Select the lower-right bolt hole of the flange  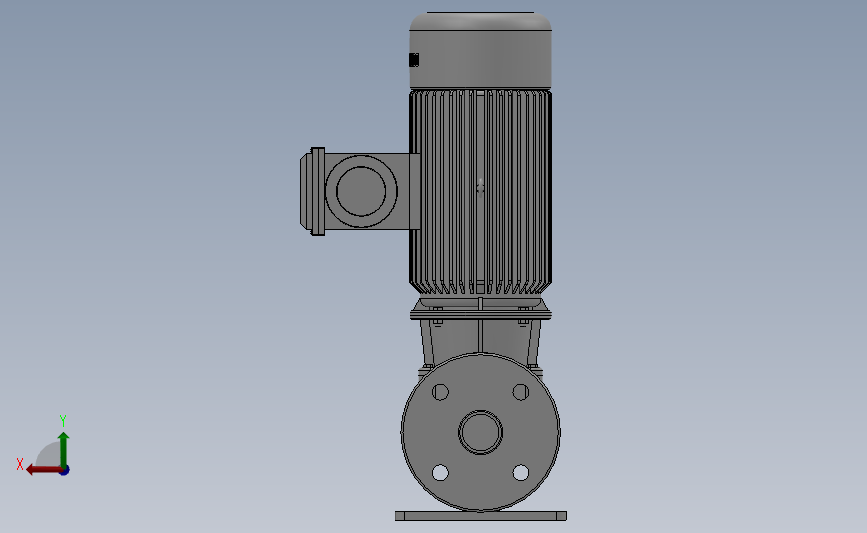(x=521, y=473)
